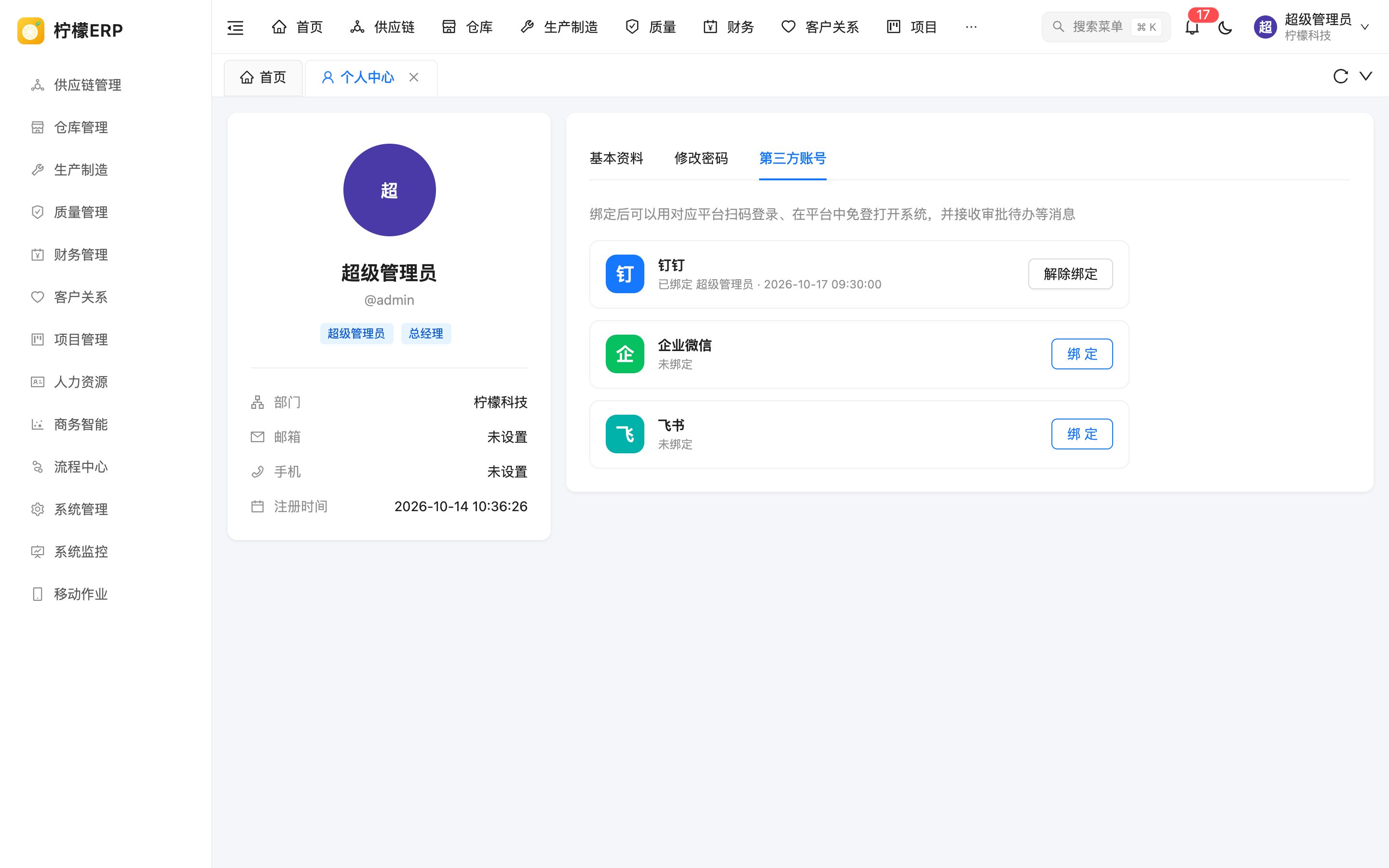Screen dimensions: 1389x868
Task: Toggle dark mode moon icon
Action: 1225,27
